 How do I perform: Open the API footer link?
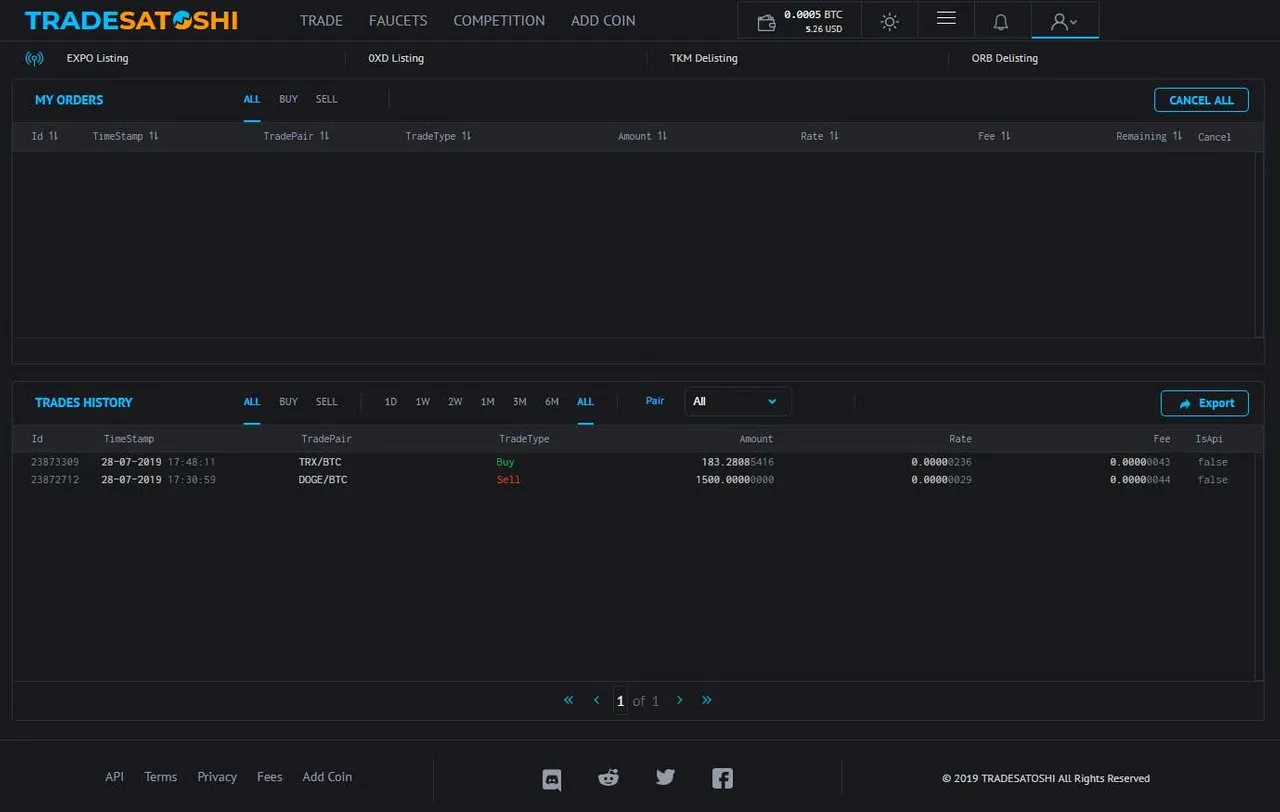[115, 777]
